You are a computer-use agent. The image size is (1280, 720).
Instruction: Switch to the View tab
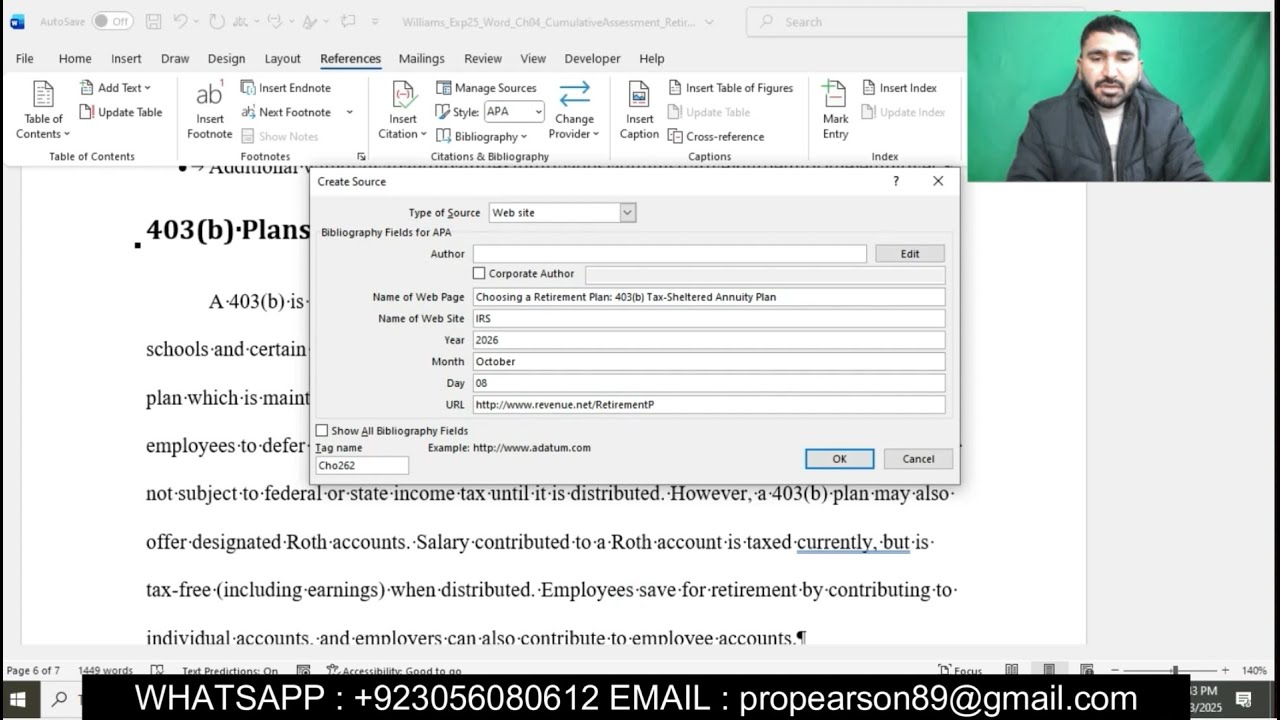(533, 59)
